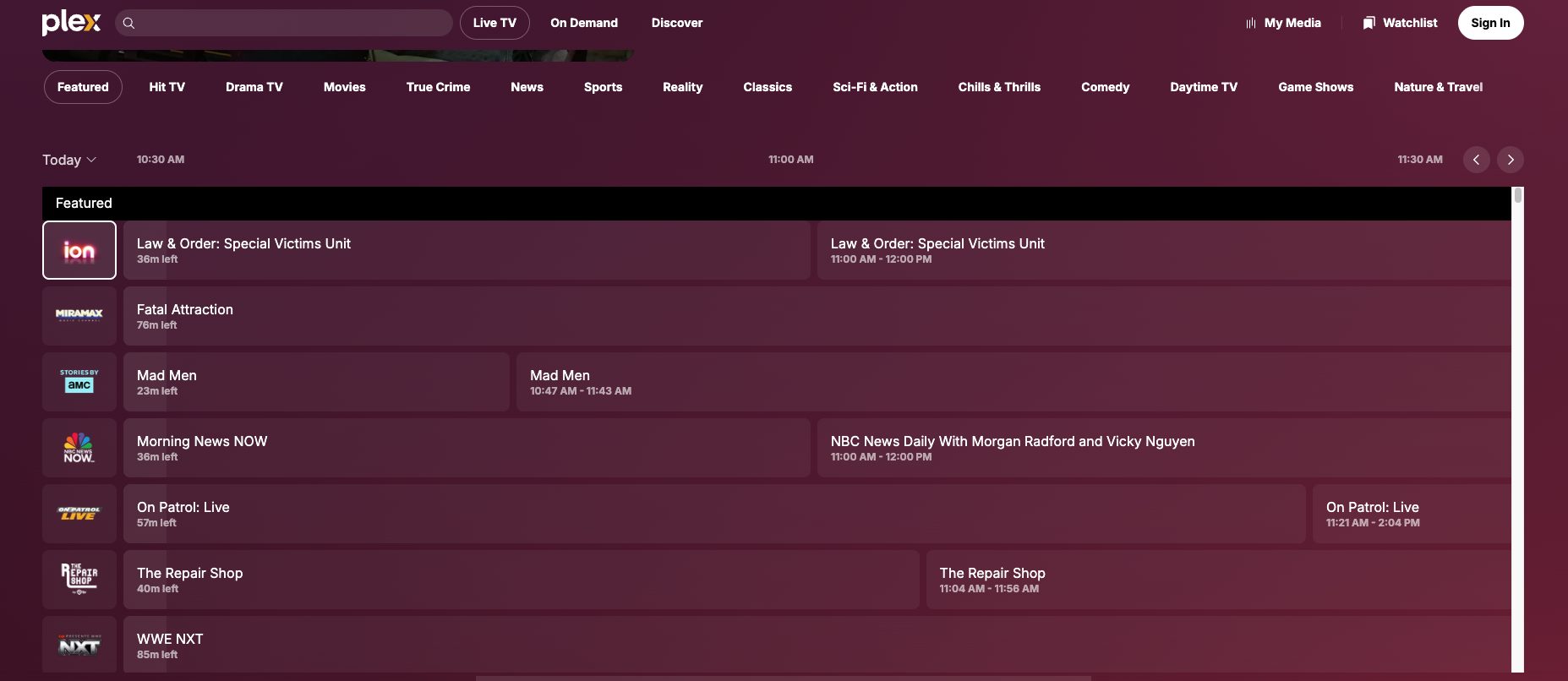Select the Drama TV category
Screen dimensions: 1568x681
254,87
